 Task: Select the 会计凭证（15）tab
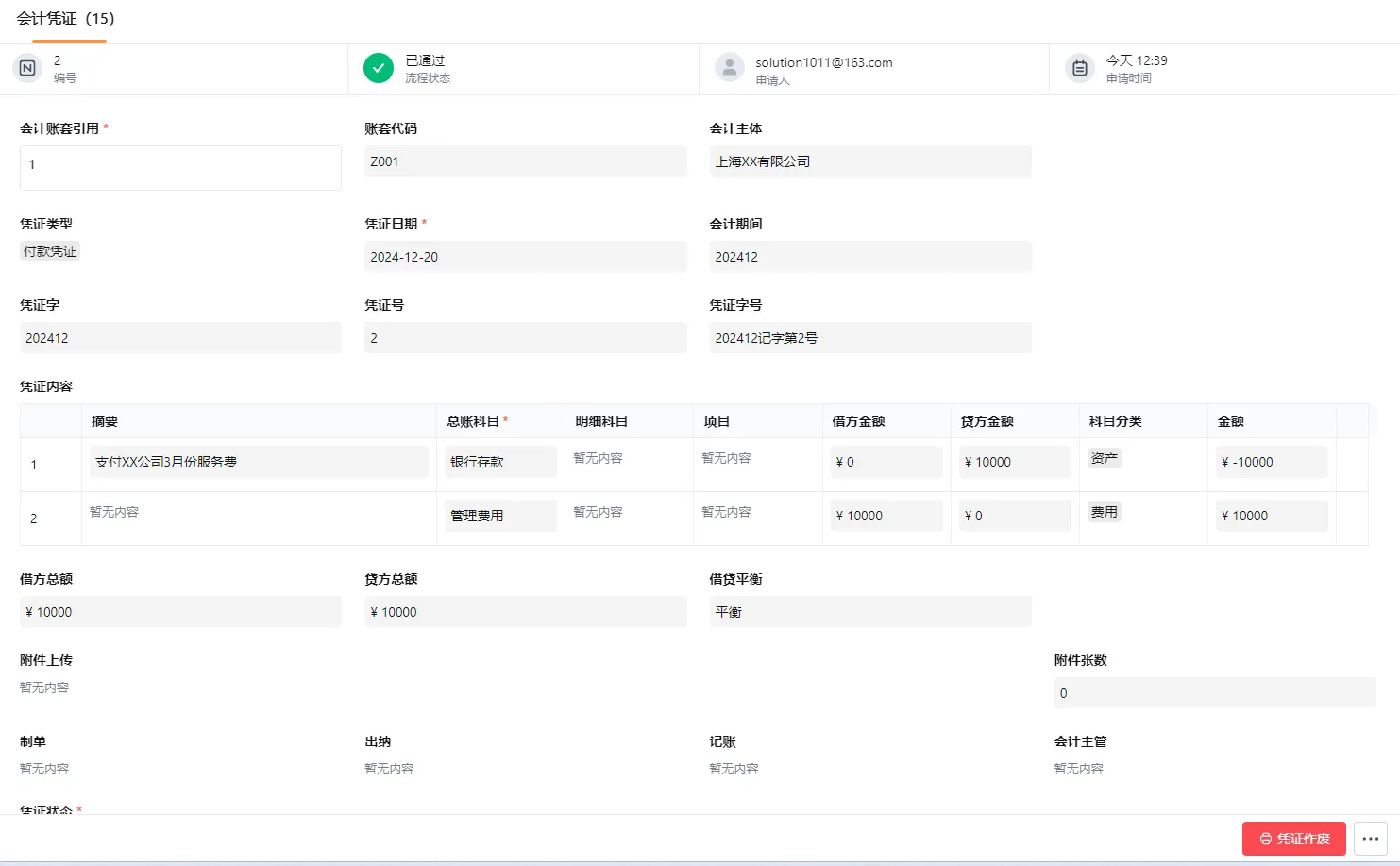(63, 18)
